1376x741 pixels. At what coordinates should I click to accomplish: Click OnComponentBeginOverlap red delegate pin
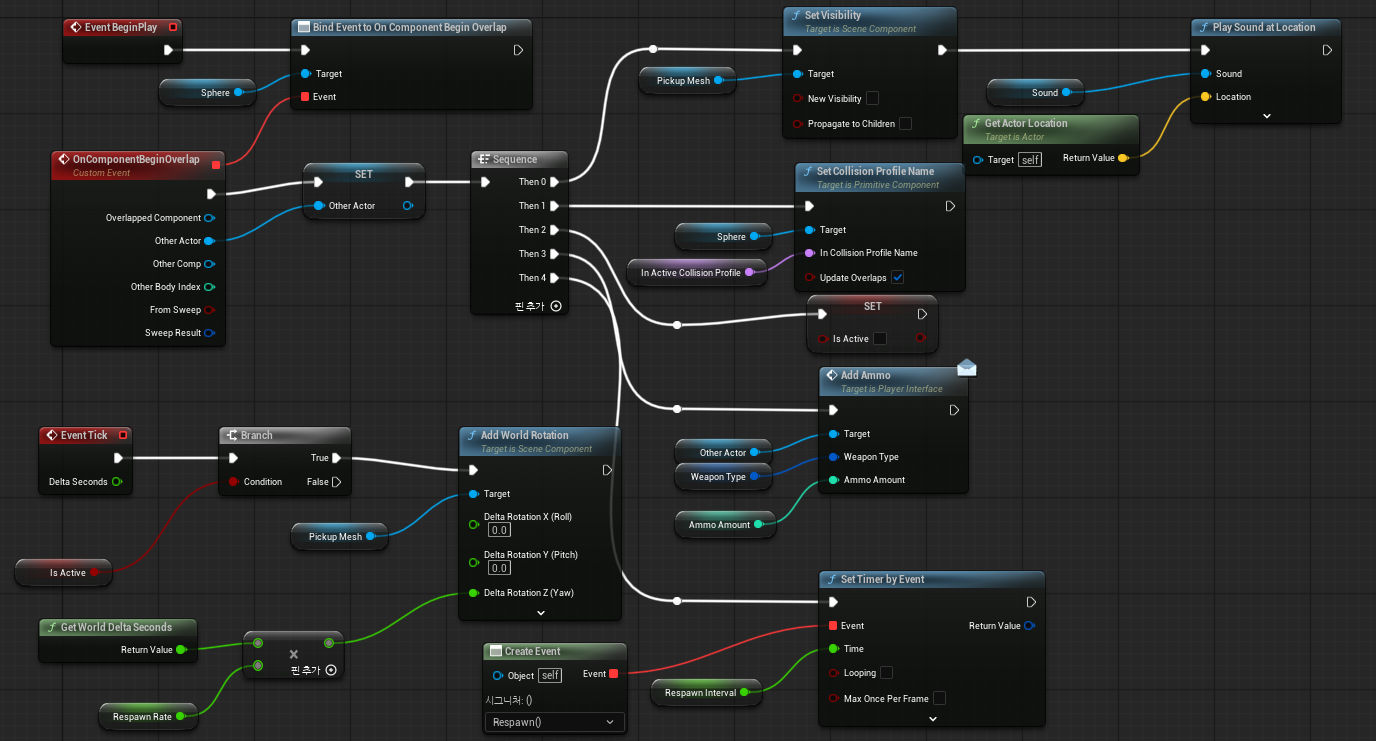(216, 165)
